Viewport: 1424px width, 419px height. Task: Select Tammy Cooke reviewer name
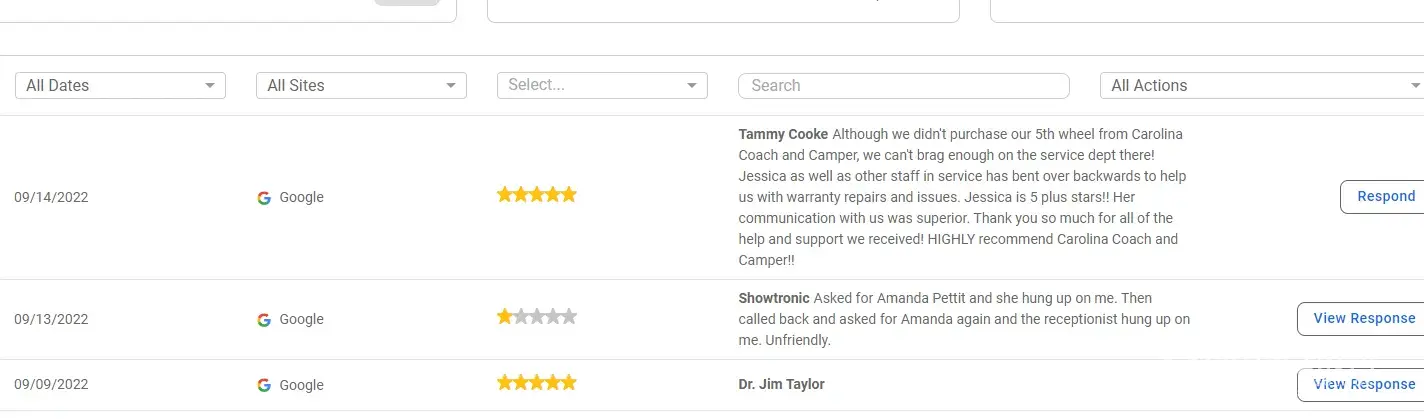pos(783,134)
